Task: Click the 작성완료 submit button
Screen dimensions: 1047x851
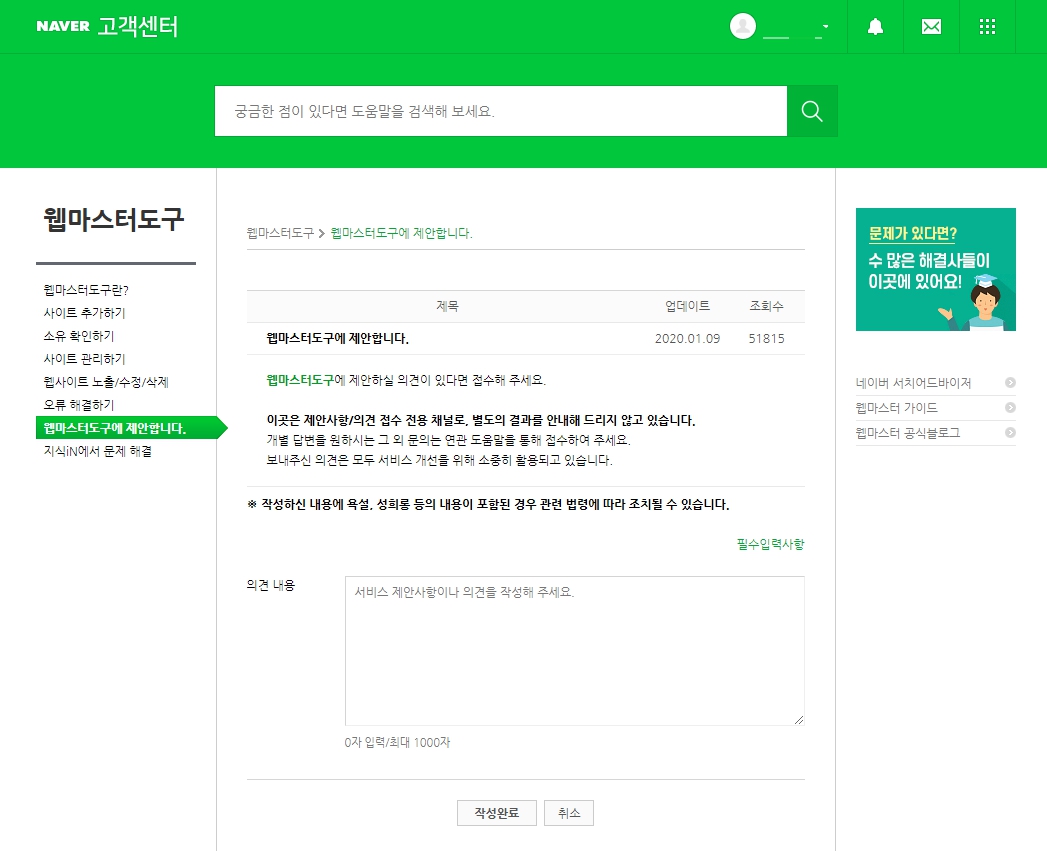Action: pyautogui.click(x=497, y=813)
